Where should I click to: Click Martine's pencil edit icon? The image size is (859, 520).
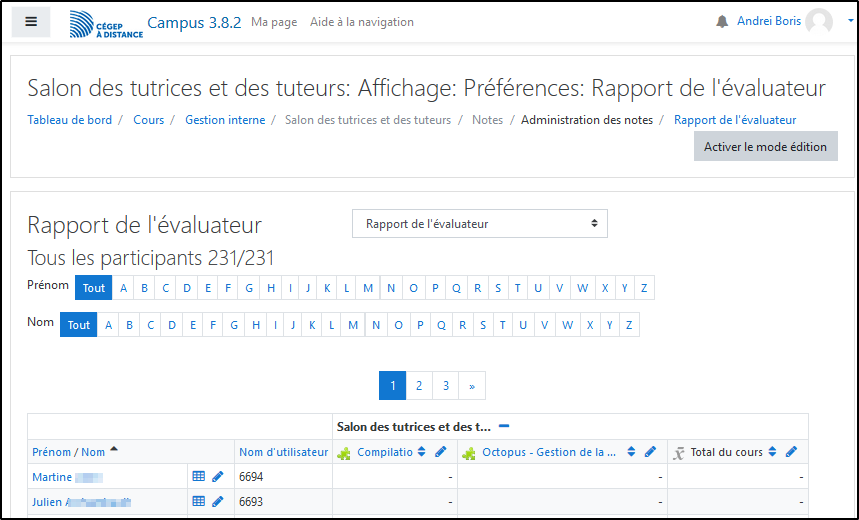tap(218, 477)
